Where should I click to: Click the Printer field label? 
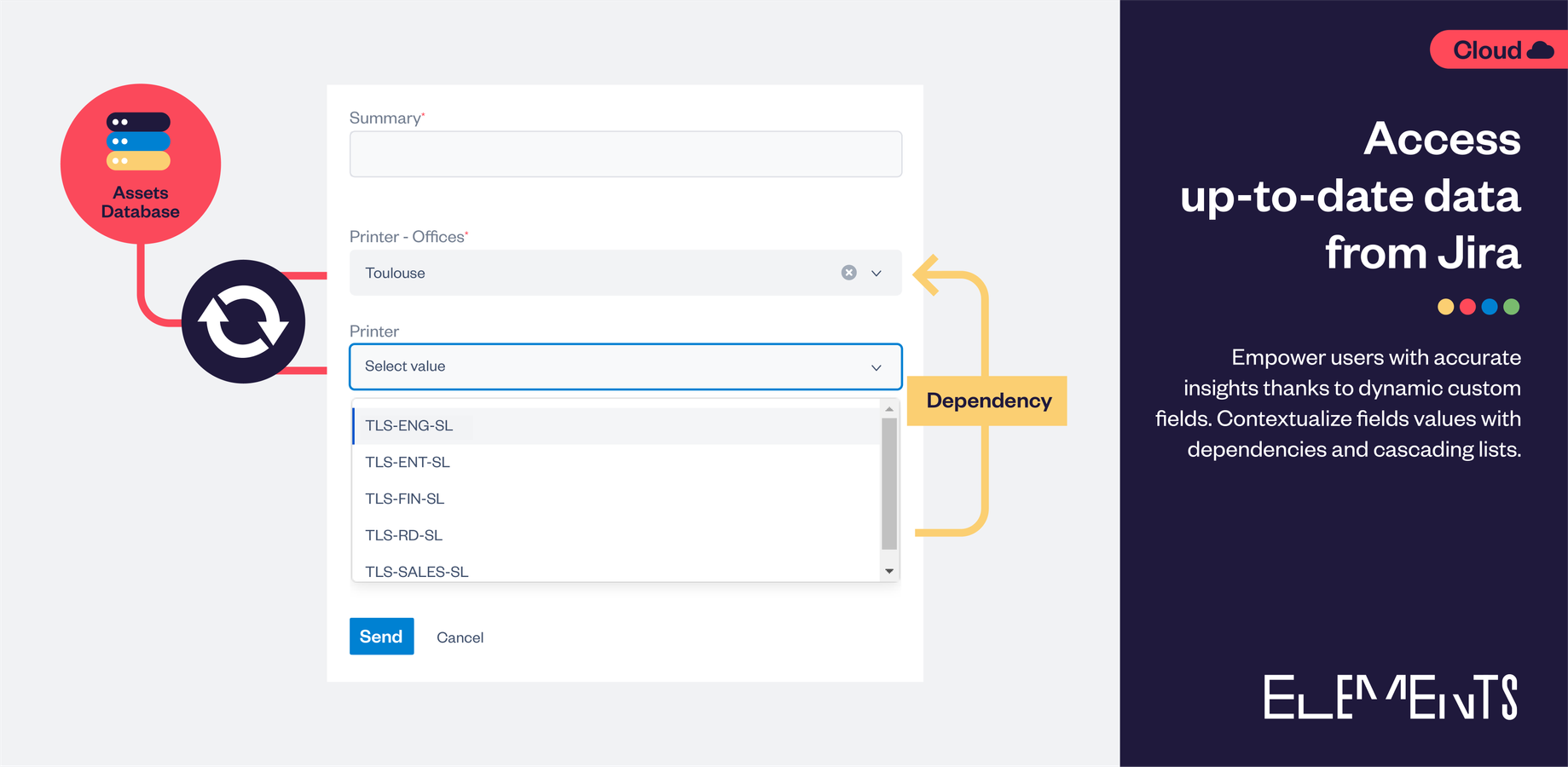click(373, 331)
